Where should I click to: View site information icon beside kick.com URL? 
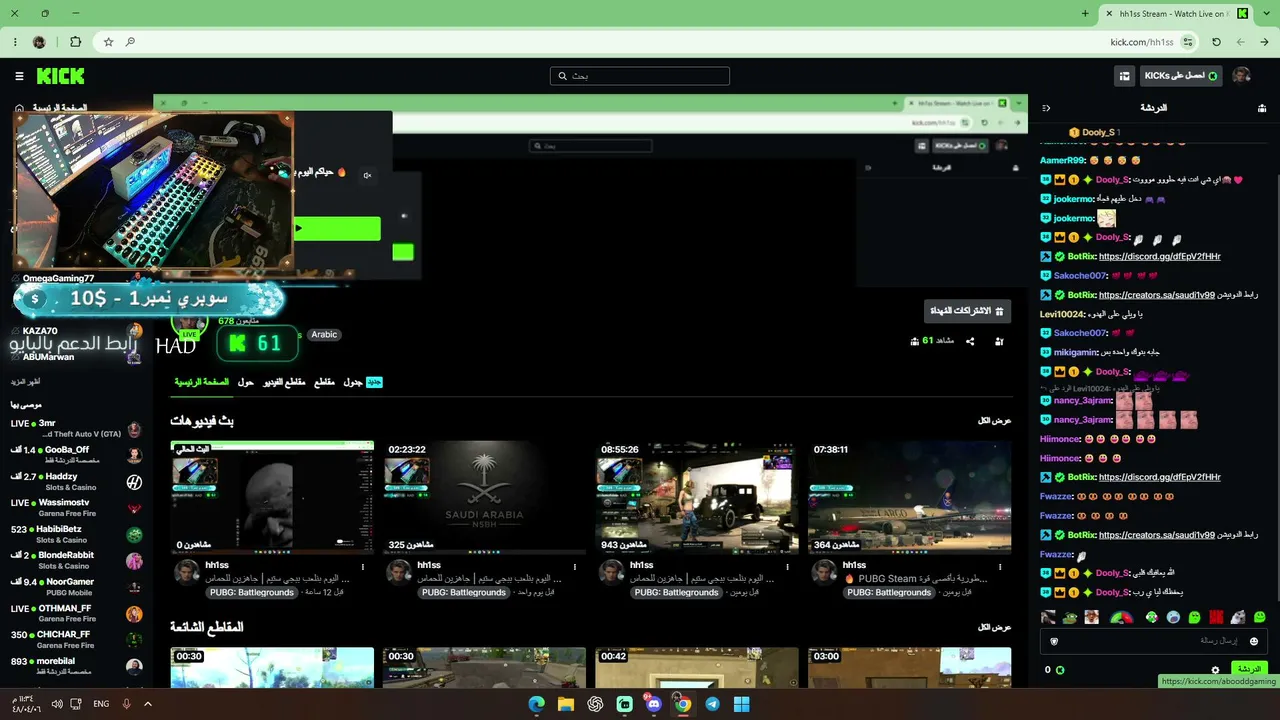click(x=1188, y=42)
